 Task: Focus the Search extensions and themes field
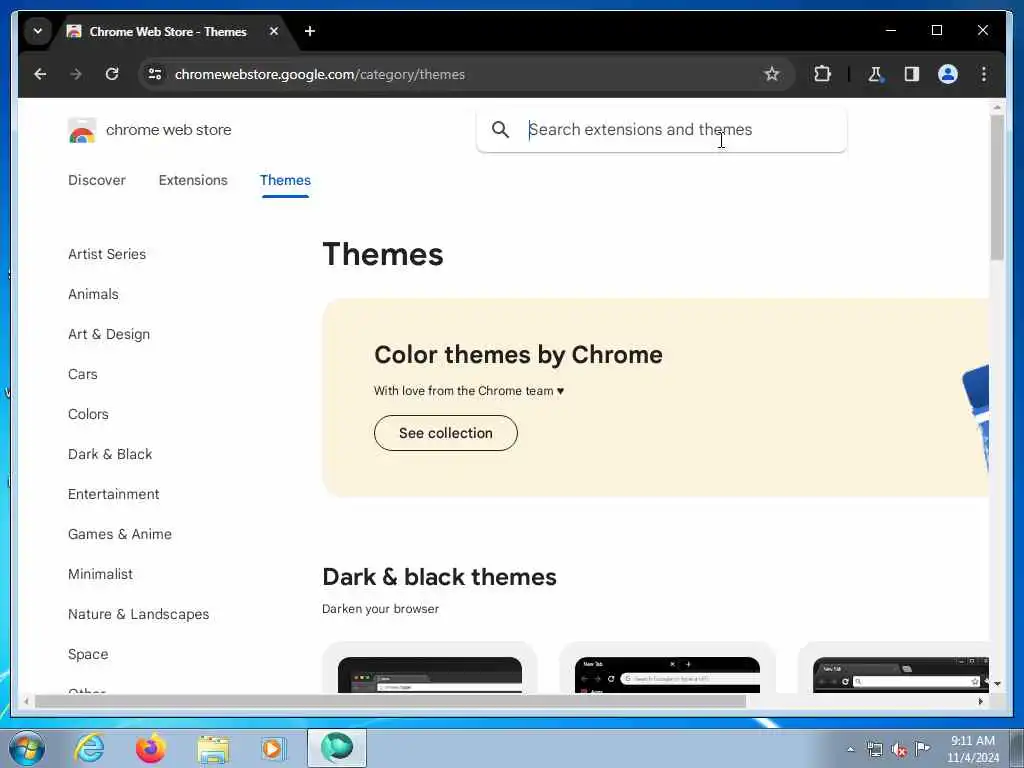click(x=662, y=130)
